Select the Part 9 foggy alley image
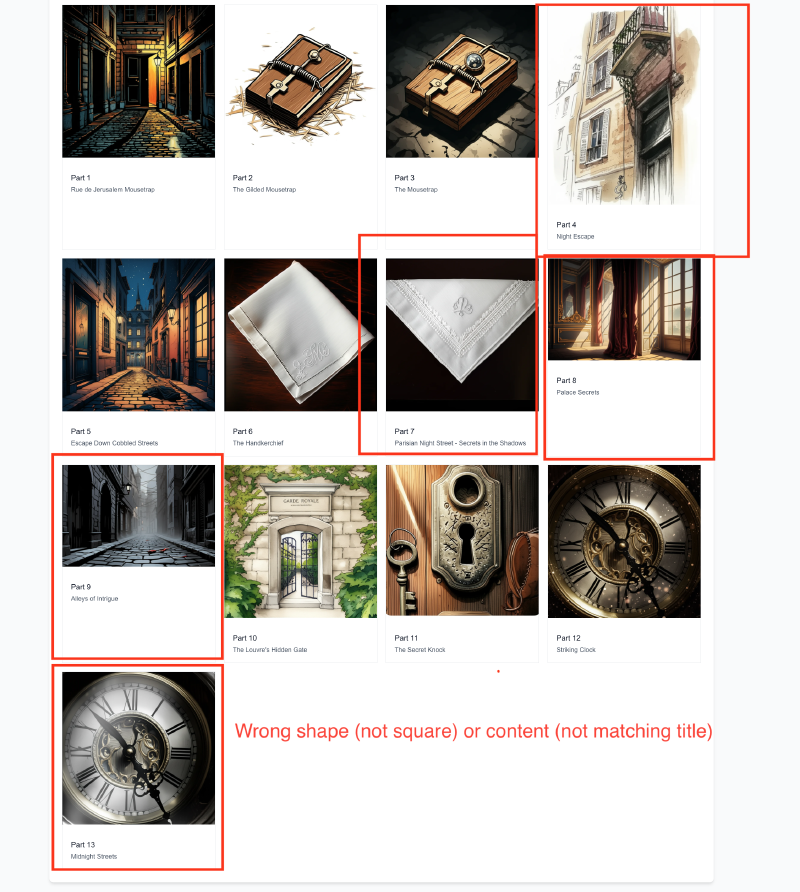Viewport: 800px width, 892px height. 138,515
